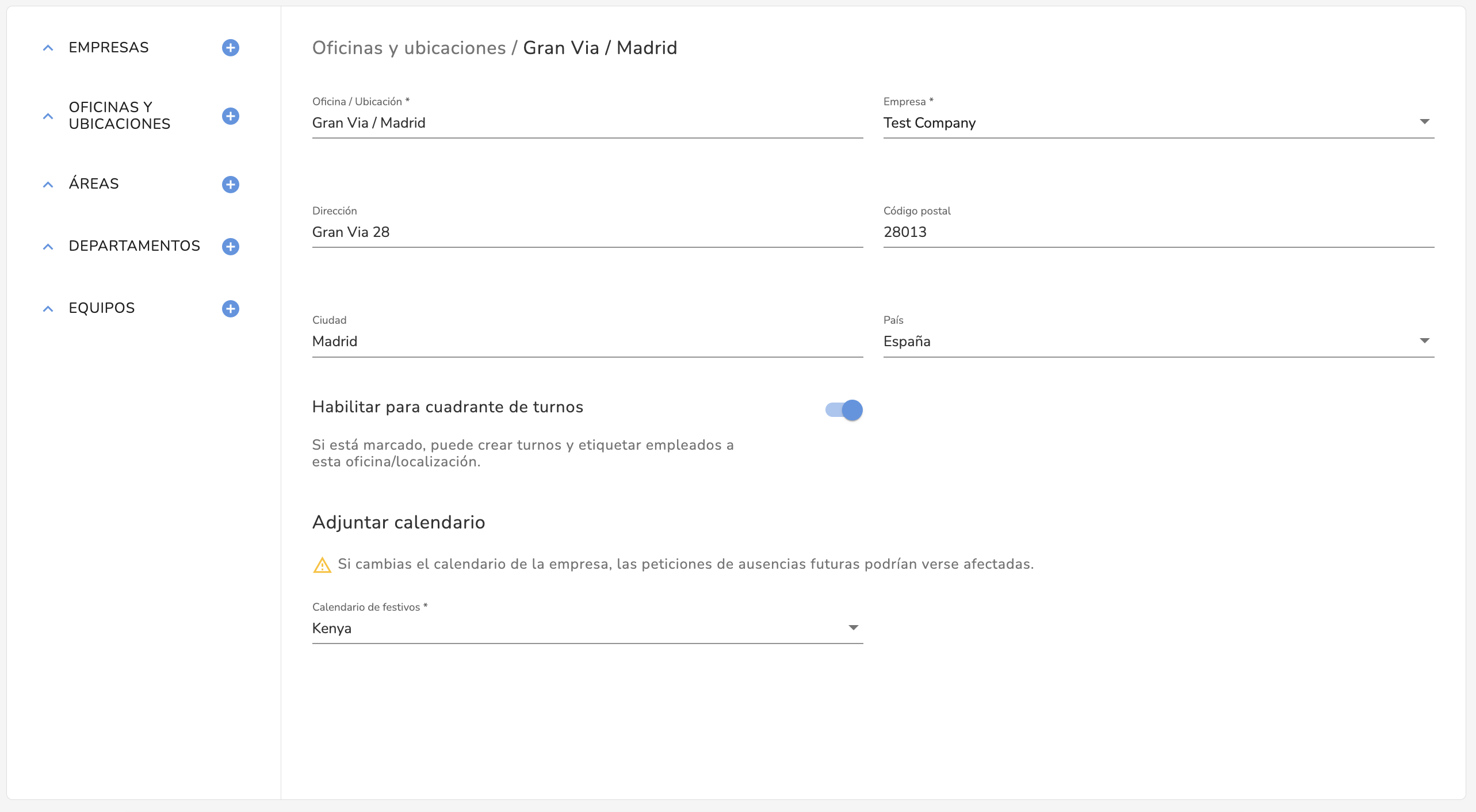1476x812 pixels.
Task: Collapse the Empresas section chevron
Action: [48, 48]
